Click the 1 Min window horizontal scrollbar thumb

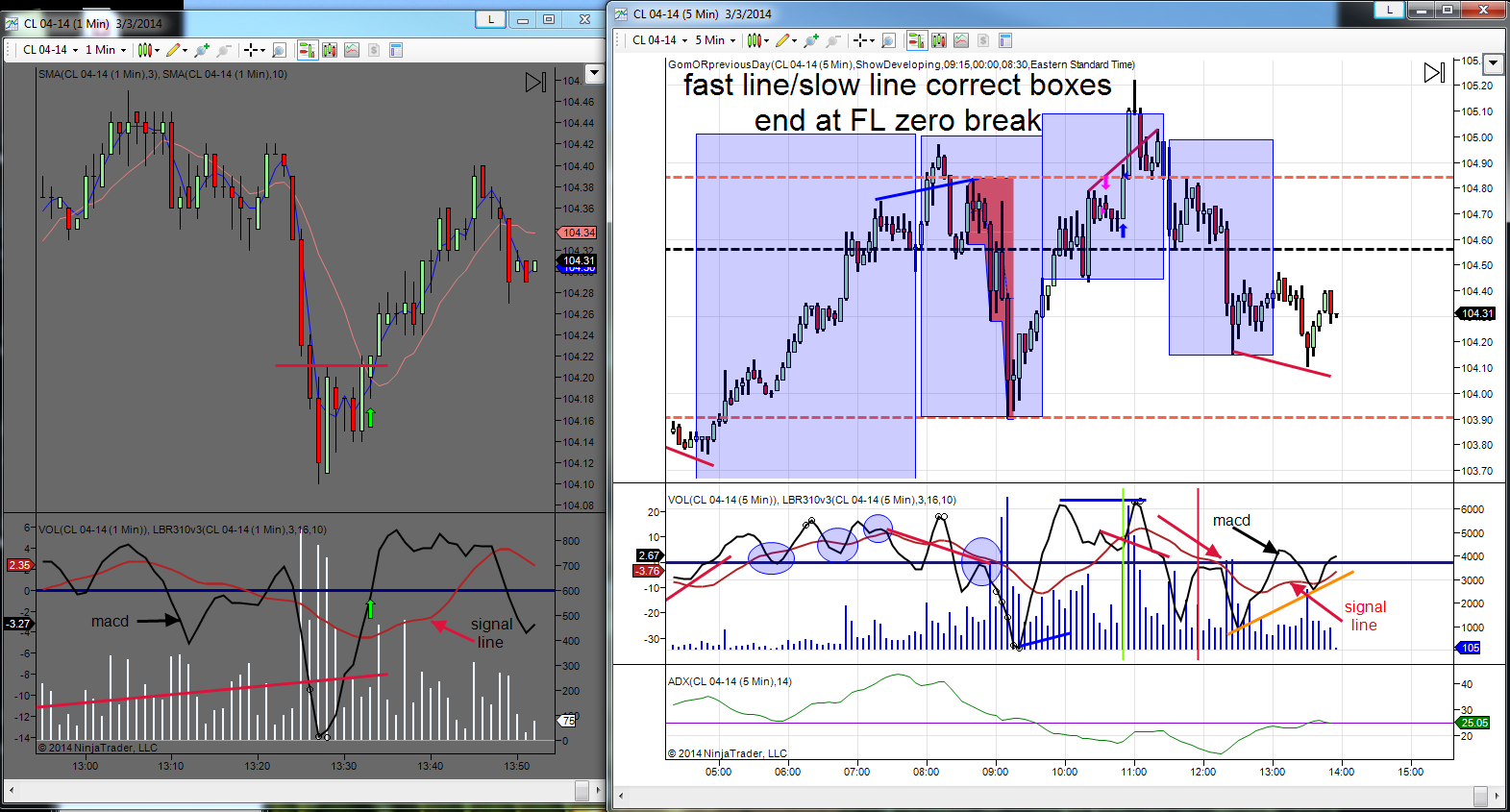(x=582, y=790)
